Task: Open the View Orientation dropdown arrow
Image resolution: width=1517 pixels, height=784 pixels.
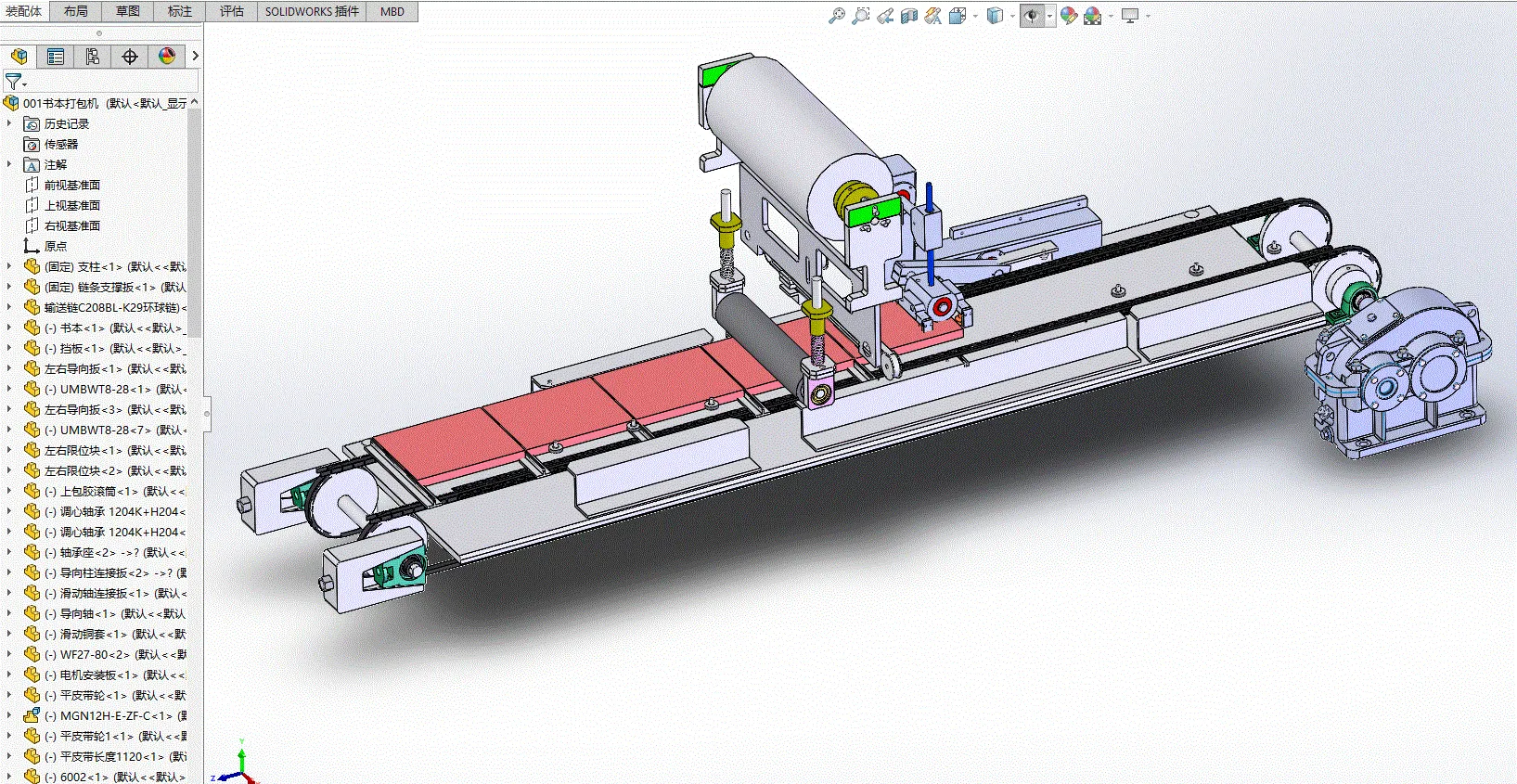Action: click(975, 16)
